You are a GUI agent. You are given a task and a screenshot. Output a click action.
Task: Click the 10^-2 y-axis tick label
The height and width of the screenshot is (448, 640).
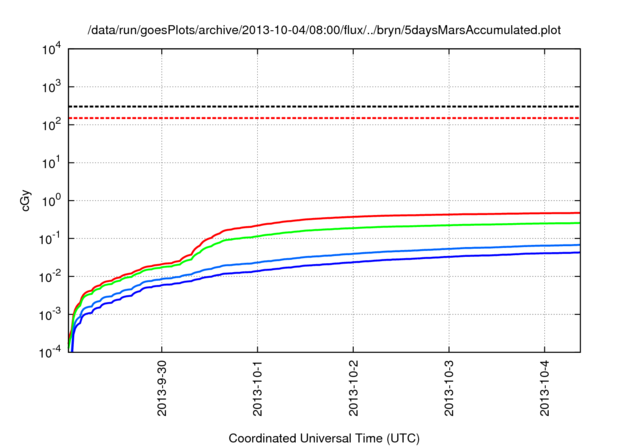pyautogui.click(x=50, y=277)
